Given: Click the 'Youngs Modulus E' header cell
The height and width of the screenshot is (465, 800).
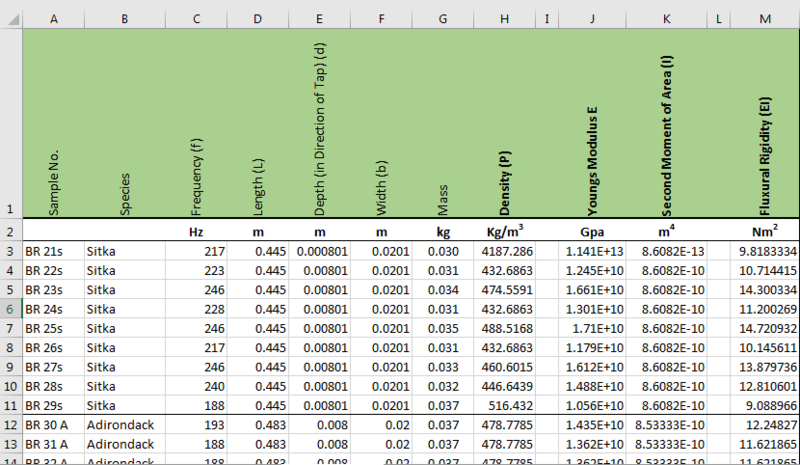Looking at the screenshot, I should click(592, 123).
